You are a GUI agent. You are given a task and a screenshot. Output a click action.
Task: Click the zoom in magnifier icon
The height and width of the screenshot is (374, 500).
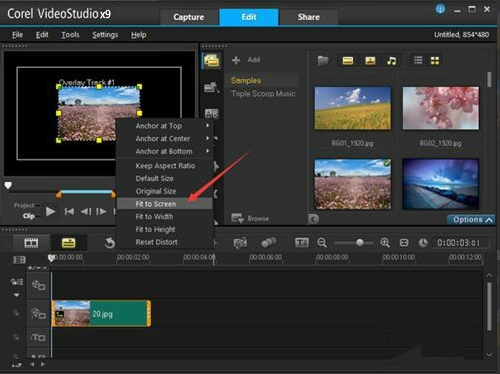pyautogui.click(x=385, y=243)
